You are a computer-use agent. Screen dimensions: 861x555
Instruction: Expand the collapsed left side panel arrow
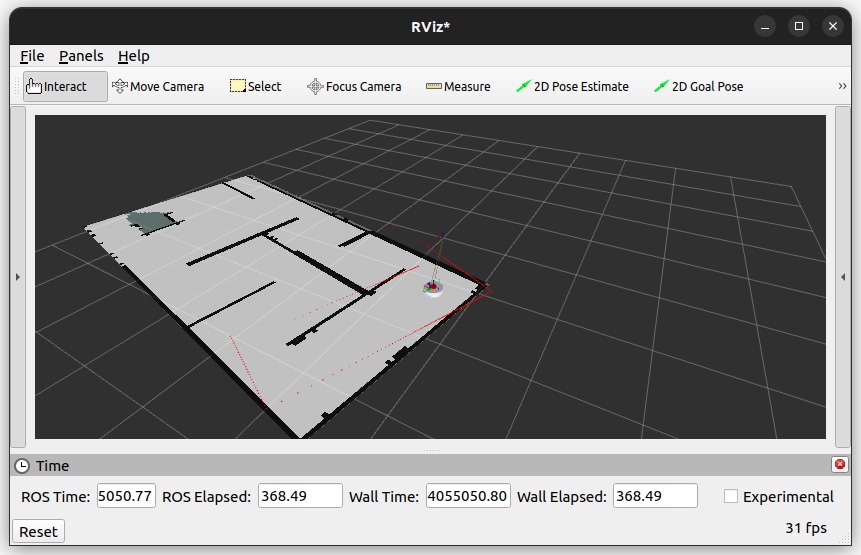18,277
